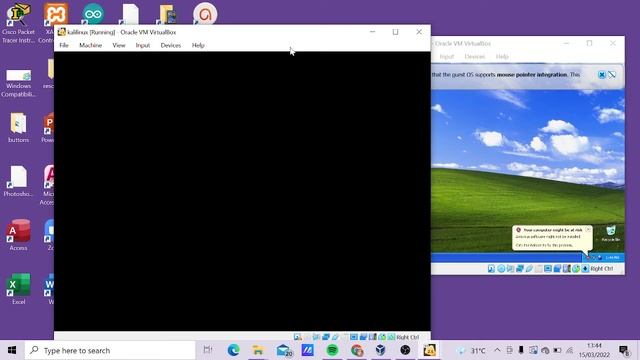
Task: Open OBS Studio from taskbar
Action: (405, 350)
